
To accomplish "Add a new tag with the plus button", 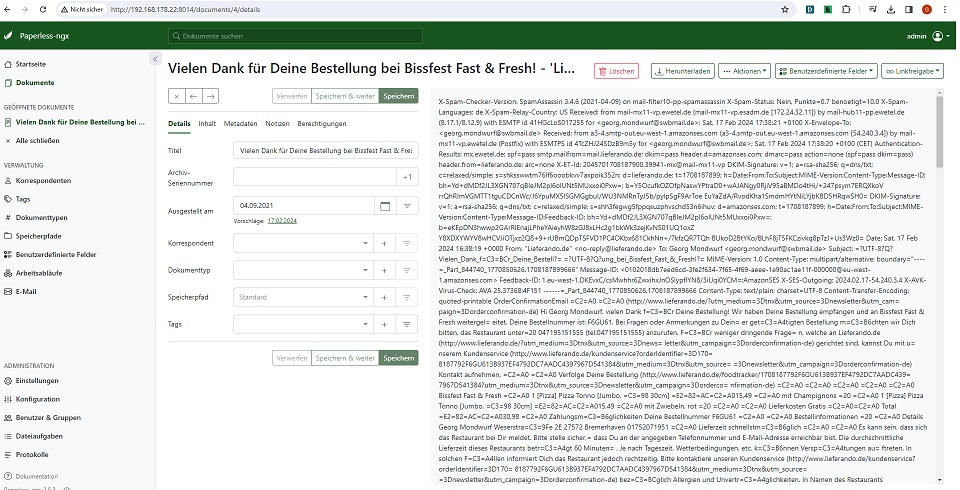I will pyautogui.click(x=384, y=325).
